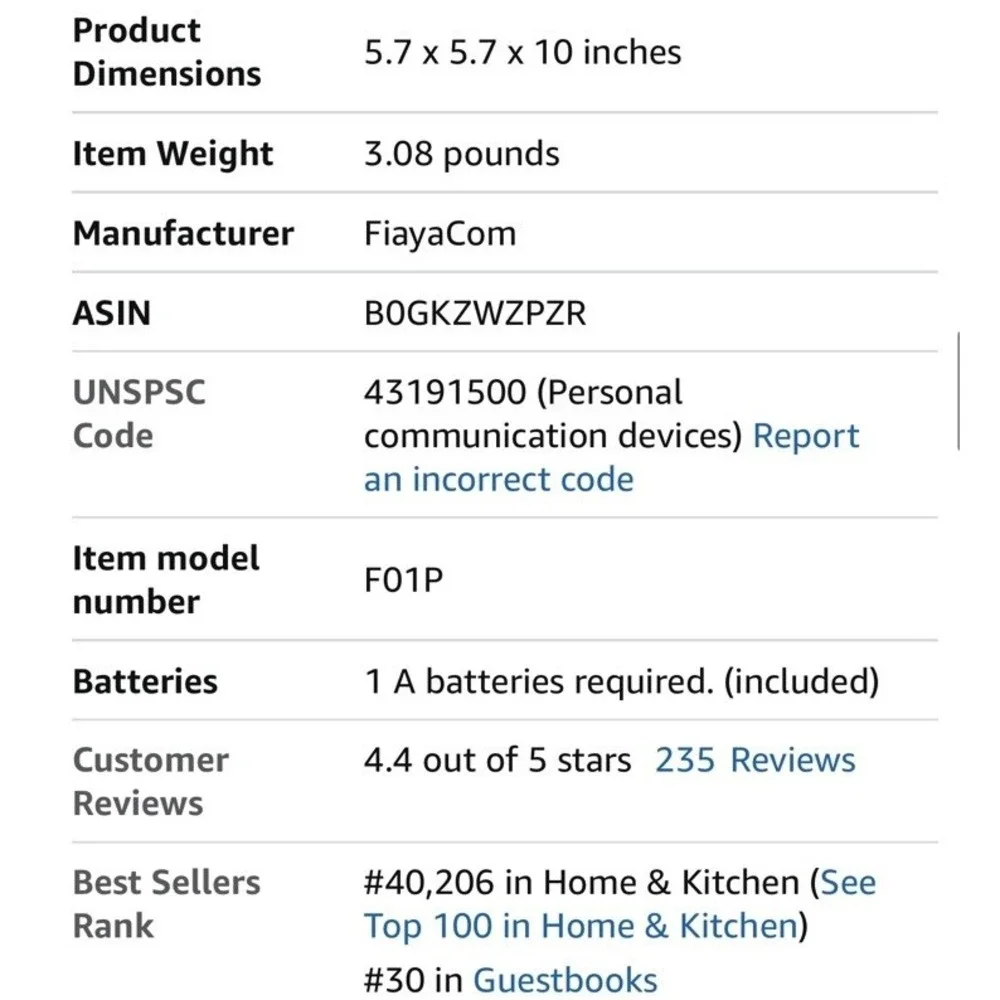
Task: Select the FiayaCom manufacturer value
Action: (439, 233)
